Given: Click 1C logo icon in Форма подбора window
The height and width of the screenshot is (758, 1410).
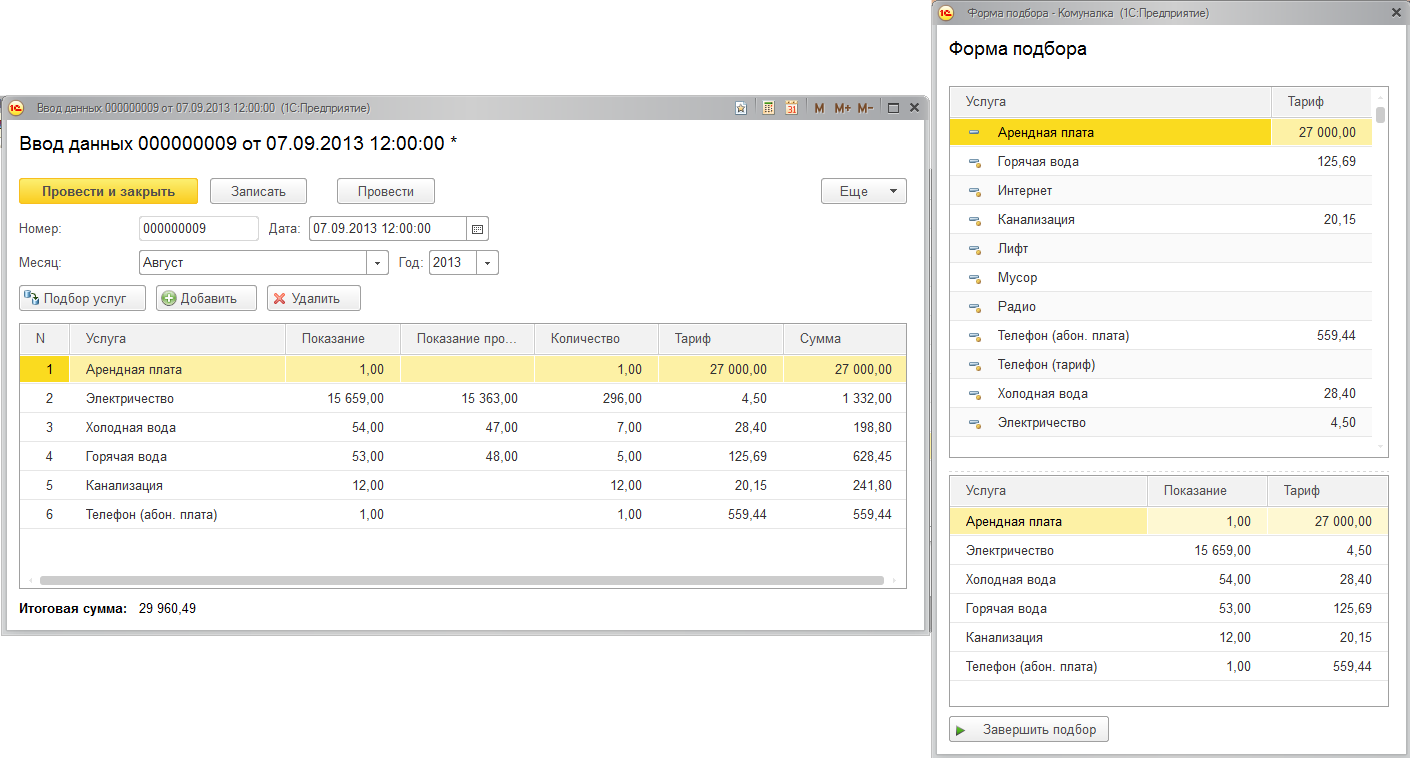Looking at the screenshot, I should 946,13.
